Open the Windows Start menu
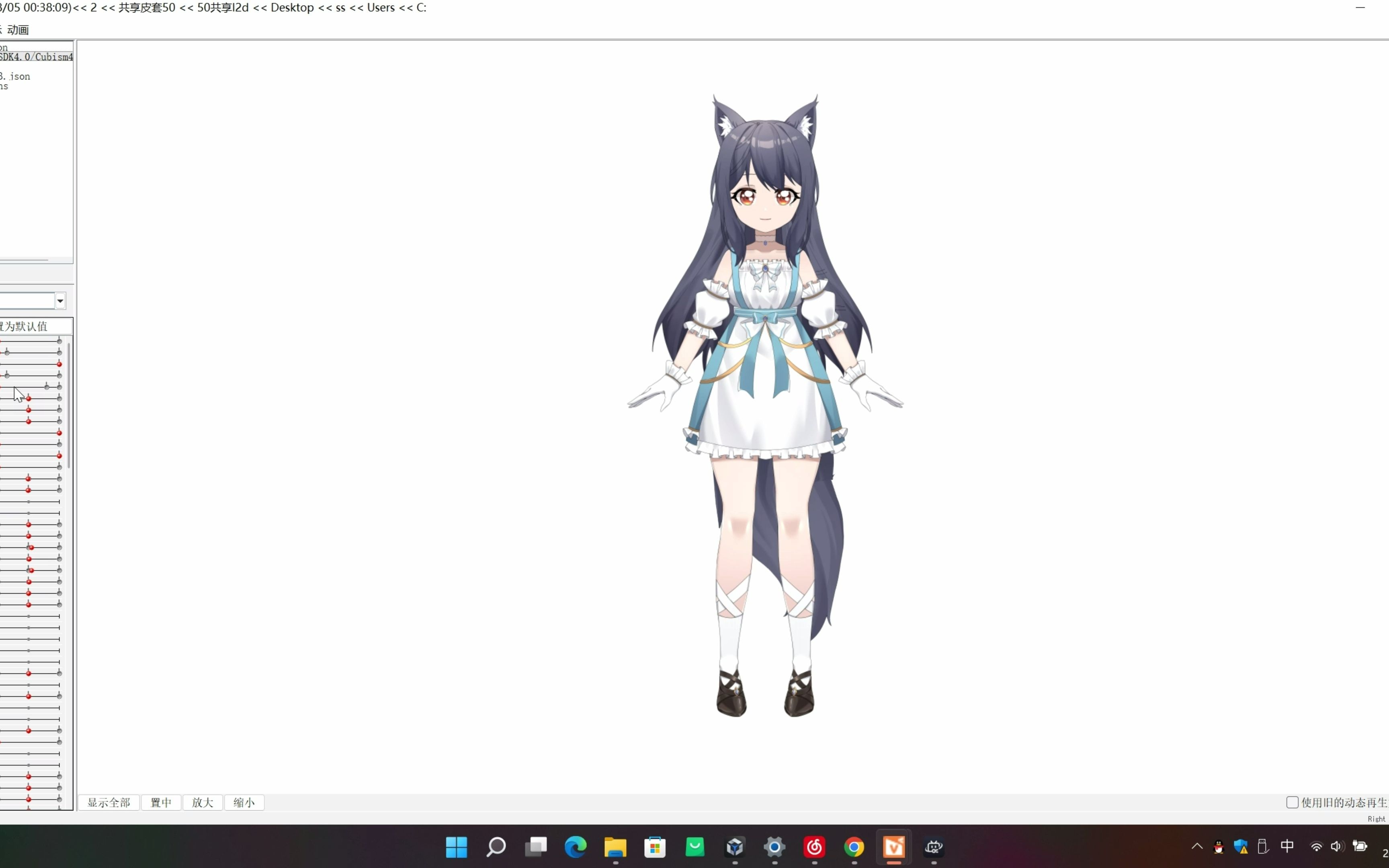 (456, 847)
